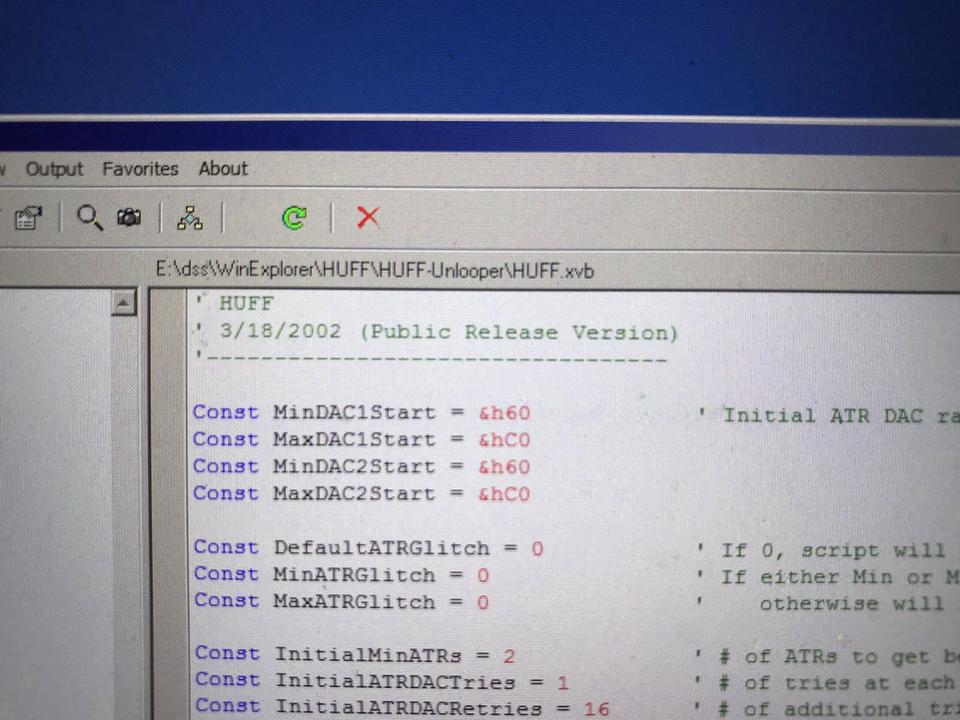Click the MaxDAC2Start value &hC0
This screenshot has height=720, width=960.
coord(503,494)
